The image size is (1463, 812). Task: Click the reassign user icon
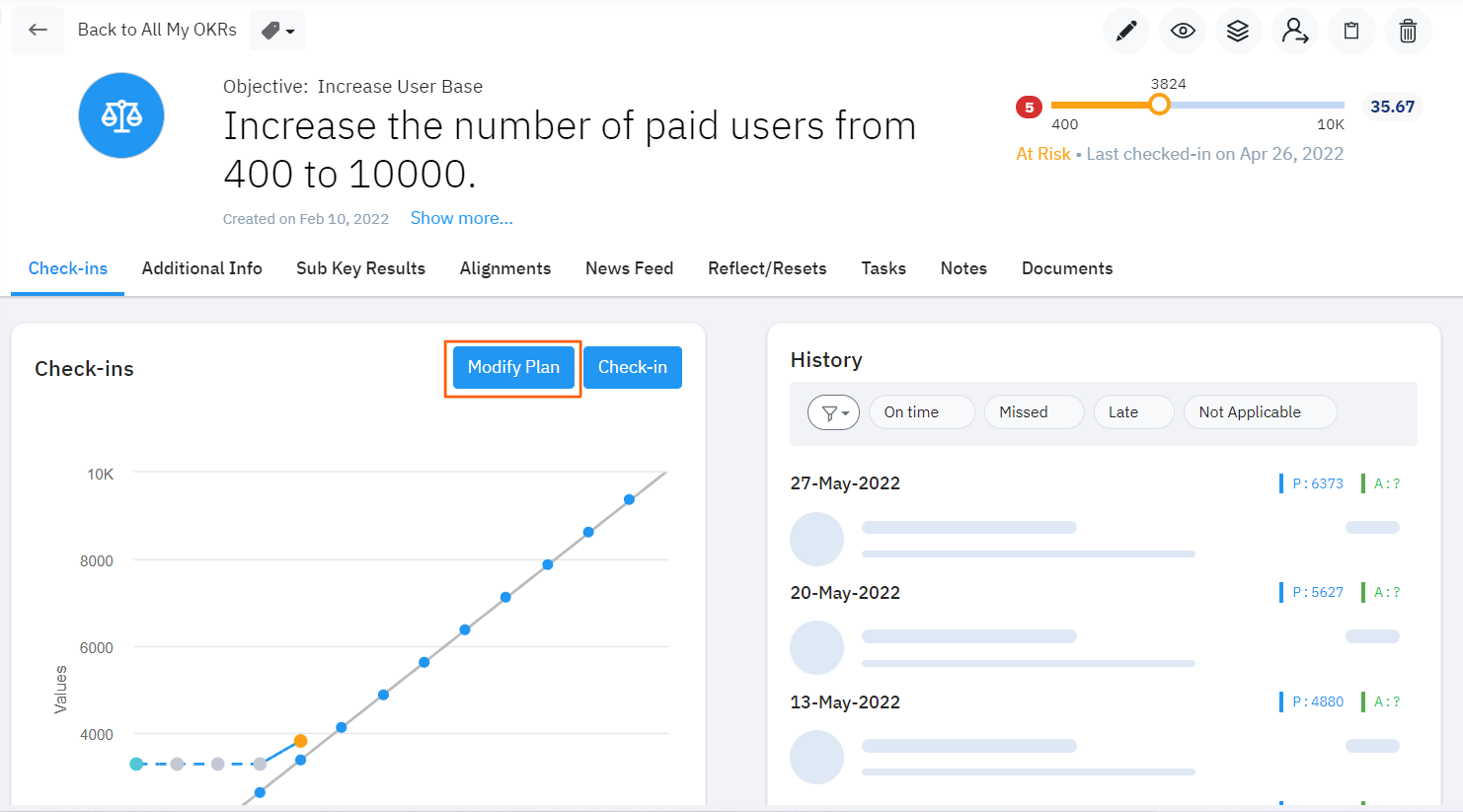click(x=1294, y=31)
